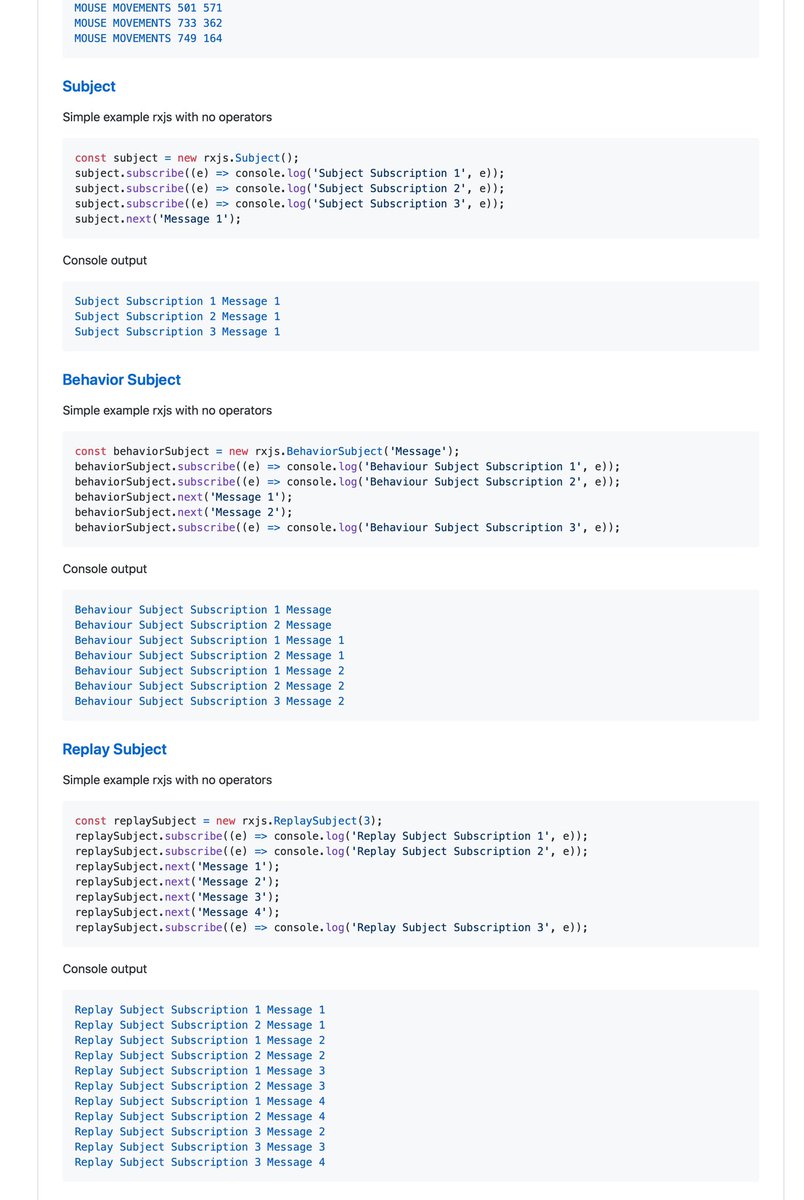The width and height of the screenshot is (804, 1200).
Task: Click the 'Behaviour Subject Subscription 2 Message 2' output line
Action: pyautogui.click(x=210, y=686)
